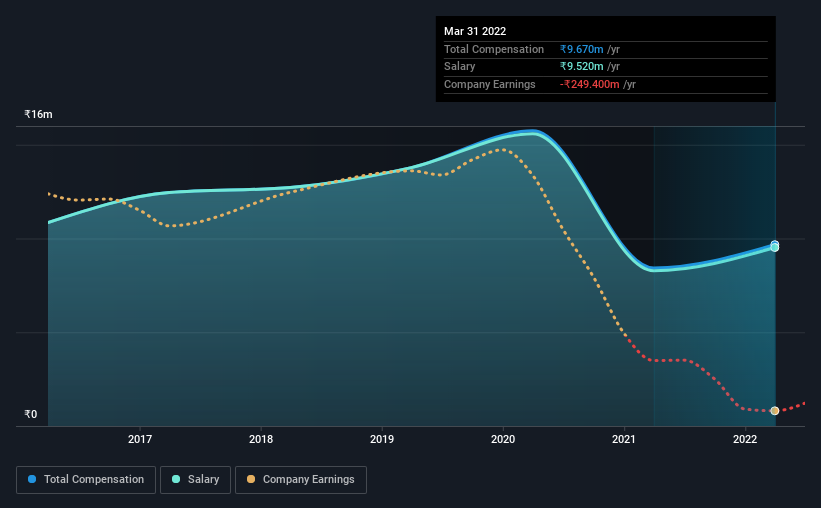Toggle the Salary legend button
The width and height of the screenshot is (821, 508).
(x=195, y=480)
